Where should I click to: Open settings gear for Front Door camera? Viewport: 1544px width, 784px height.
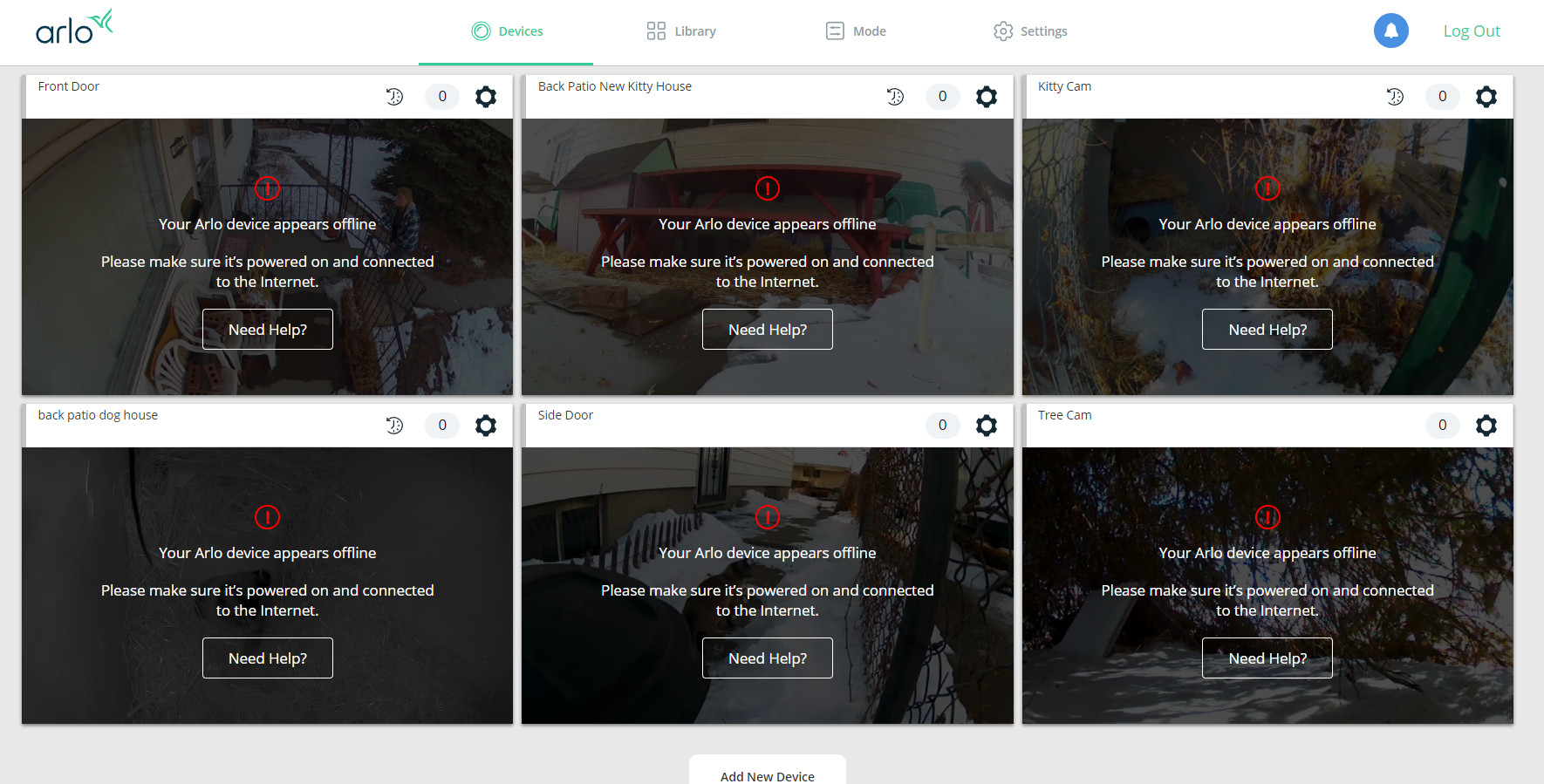(486, 97)
